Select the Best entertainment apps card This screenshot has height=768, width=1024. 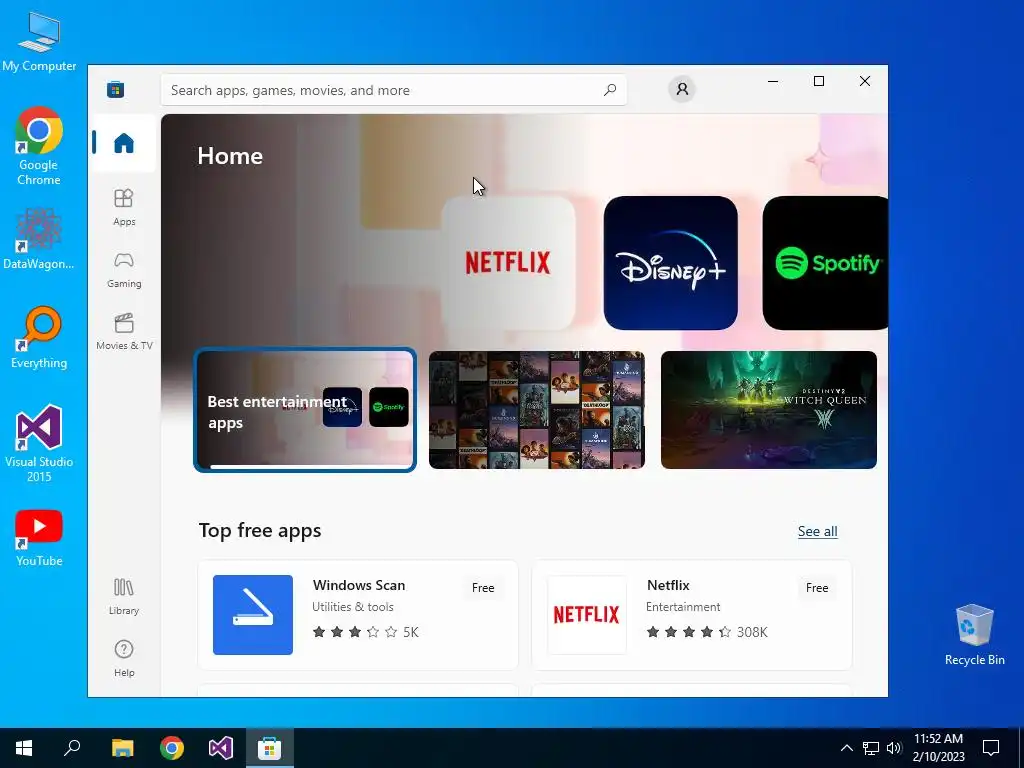tap(305, 410)
